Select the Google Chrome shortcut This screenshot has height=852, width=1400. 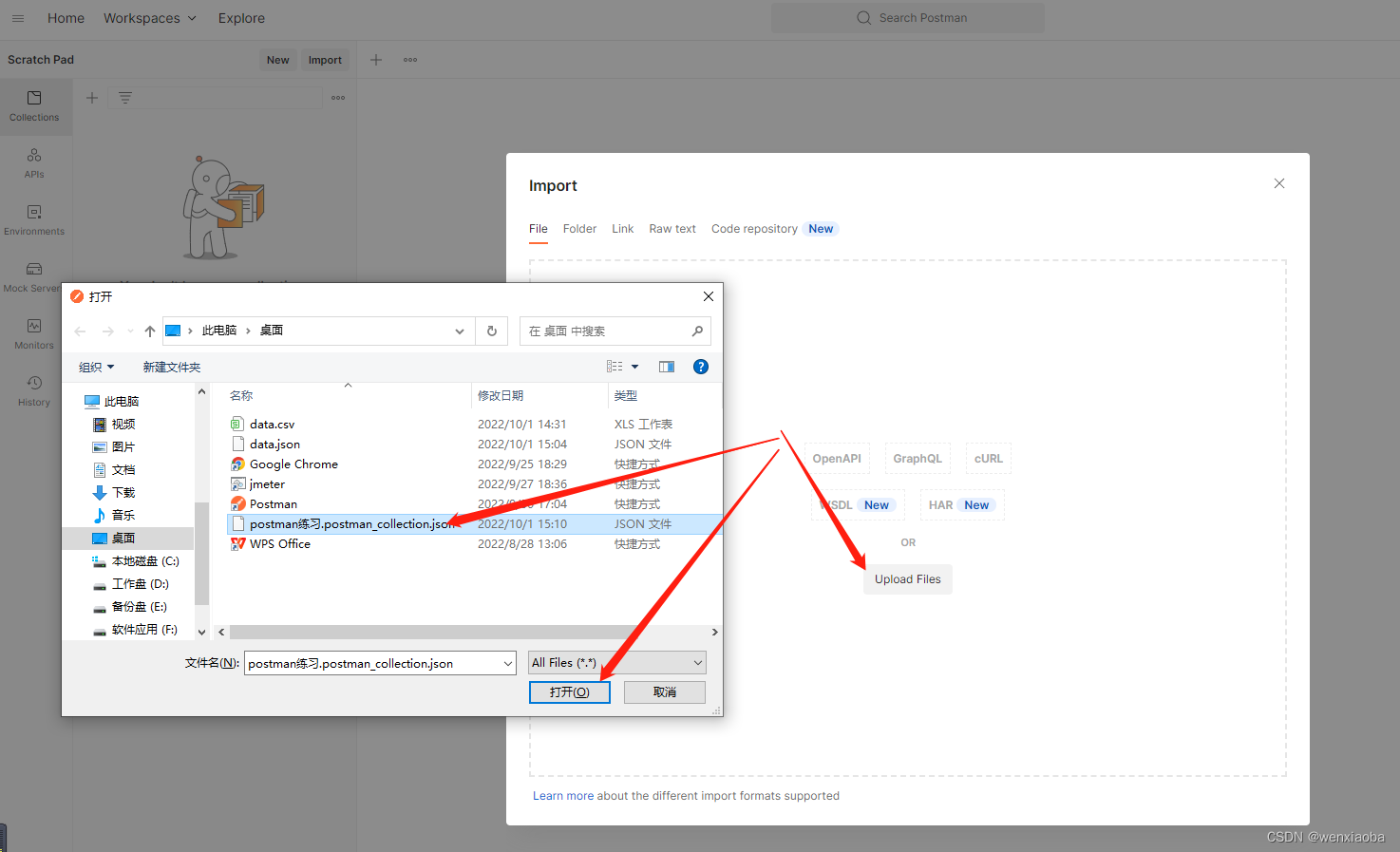point(293,464)
